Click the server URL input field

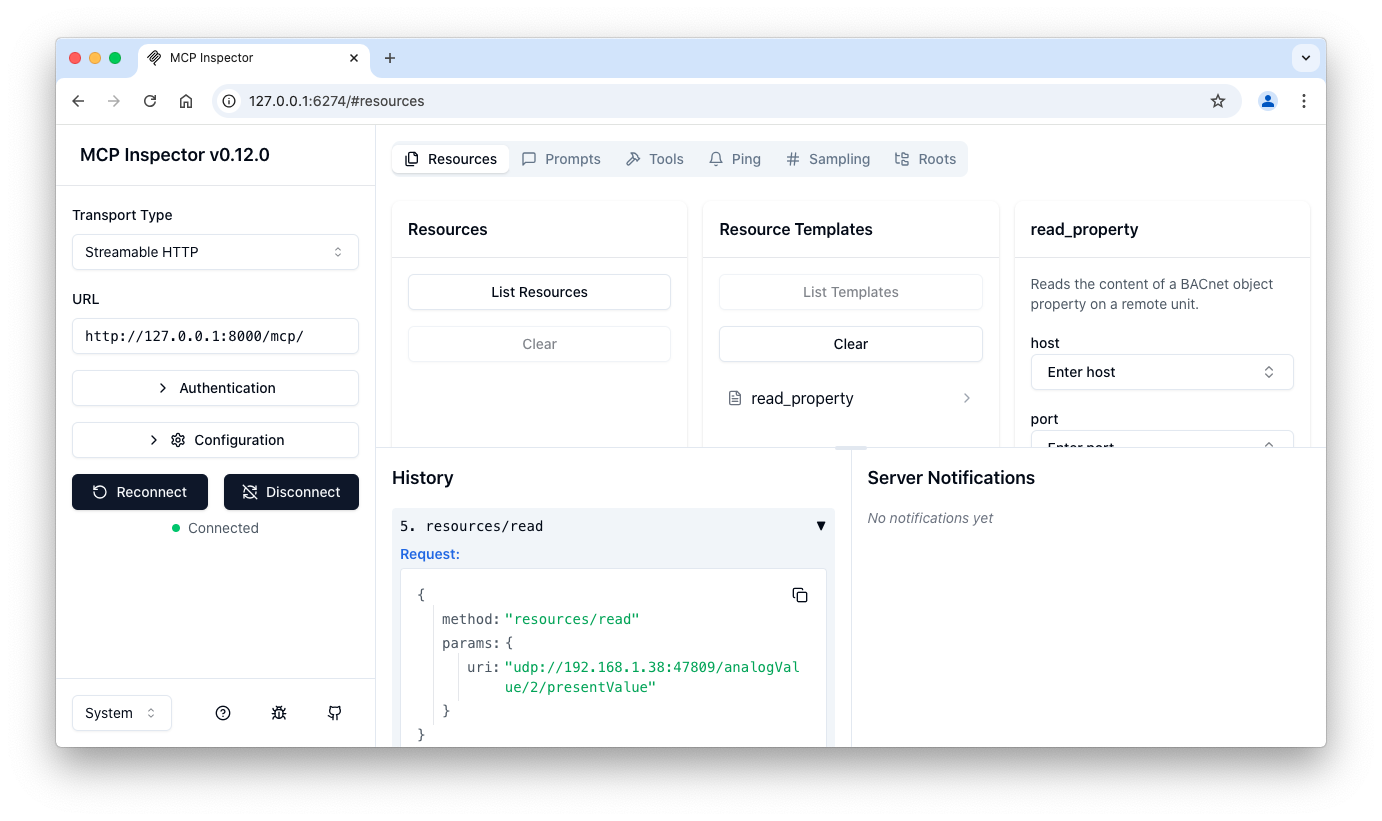[215, 336]
